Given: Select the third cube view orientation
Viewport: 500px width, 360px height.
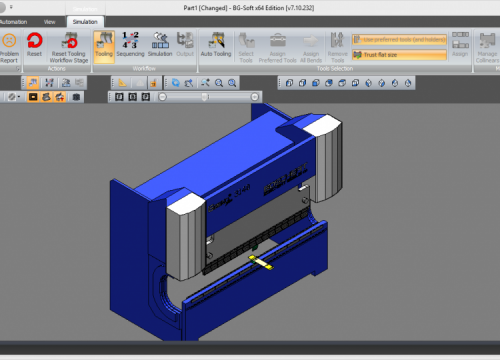Looking at the screenshot, I should pos(316,83).
